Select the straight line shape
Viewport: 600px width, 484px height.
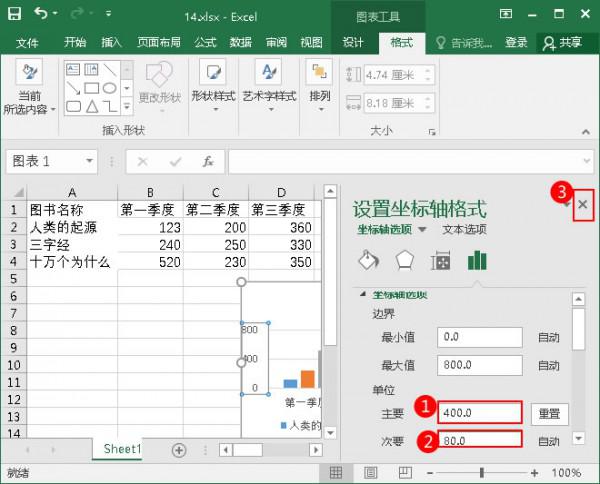click(x=110, y=70)
